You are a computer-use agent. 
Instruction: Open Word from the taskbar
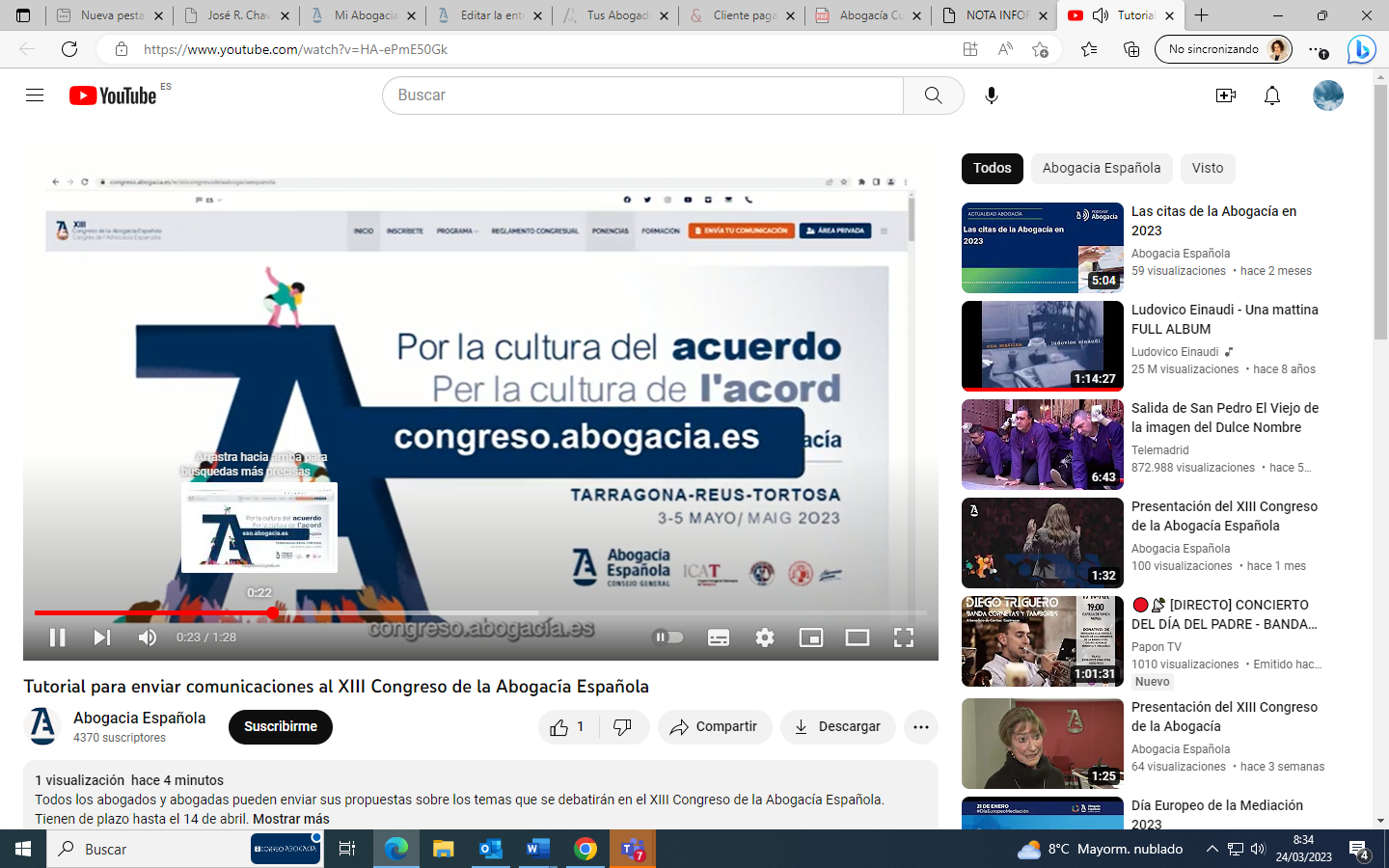[x=537, y=849]
